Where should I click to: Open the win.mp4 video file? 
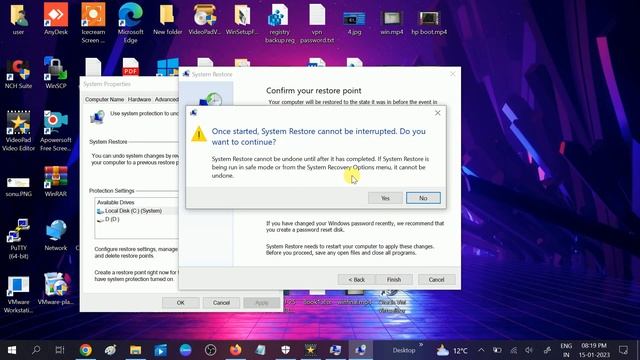391,23
